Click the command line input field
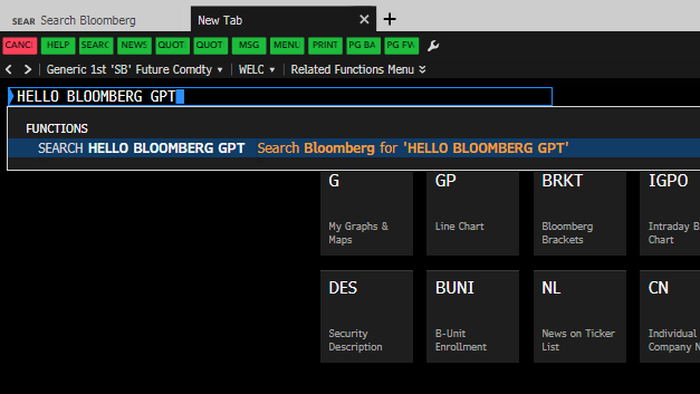700x394 pixels. [280, 96]
